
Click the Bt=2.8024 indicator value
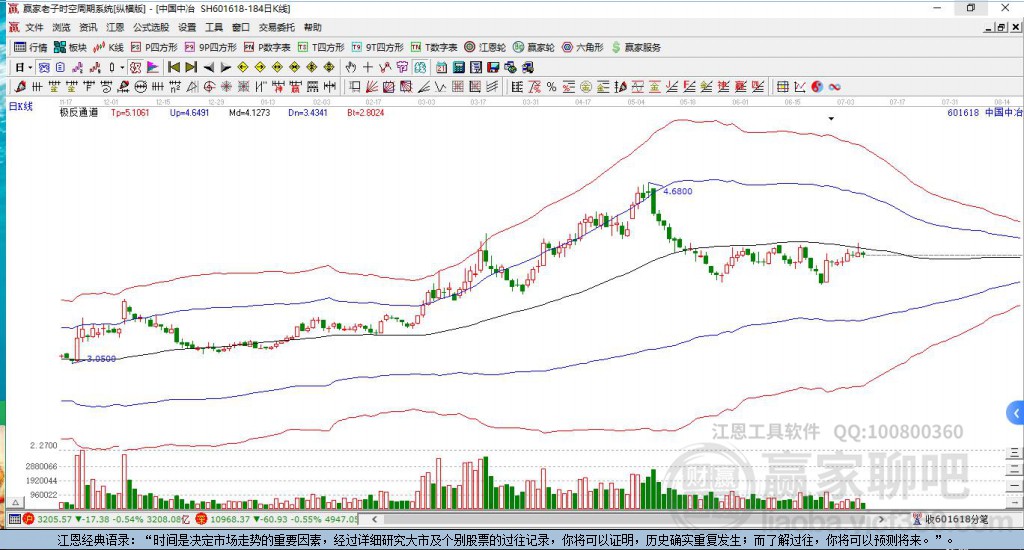pyautogui.click(x=366, y=112)
